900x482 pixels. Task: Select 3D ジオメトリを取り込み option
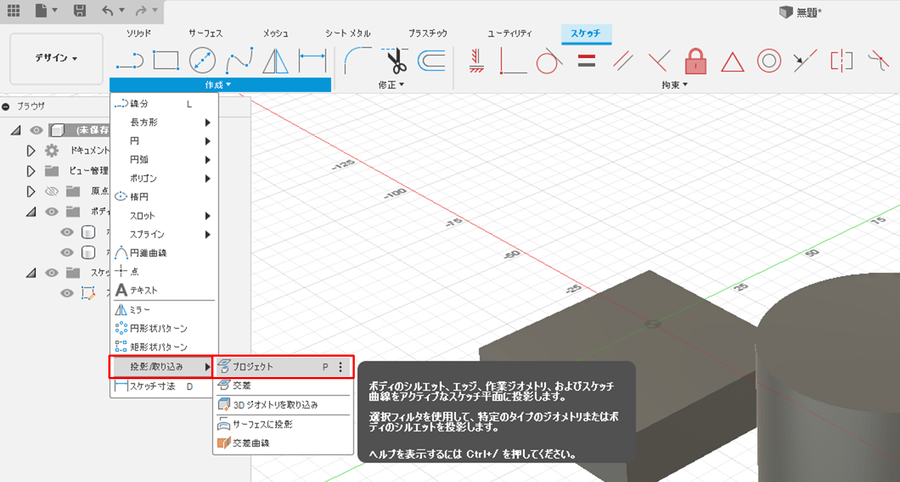click(x=282, y=405)
